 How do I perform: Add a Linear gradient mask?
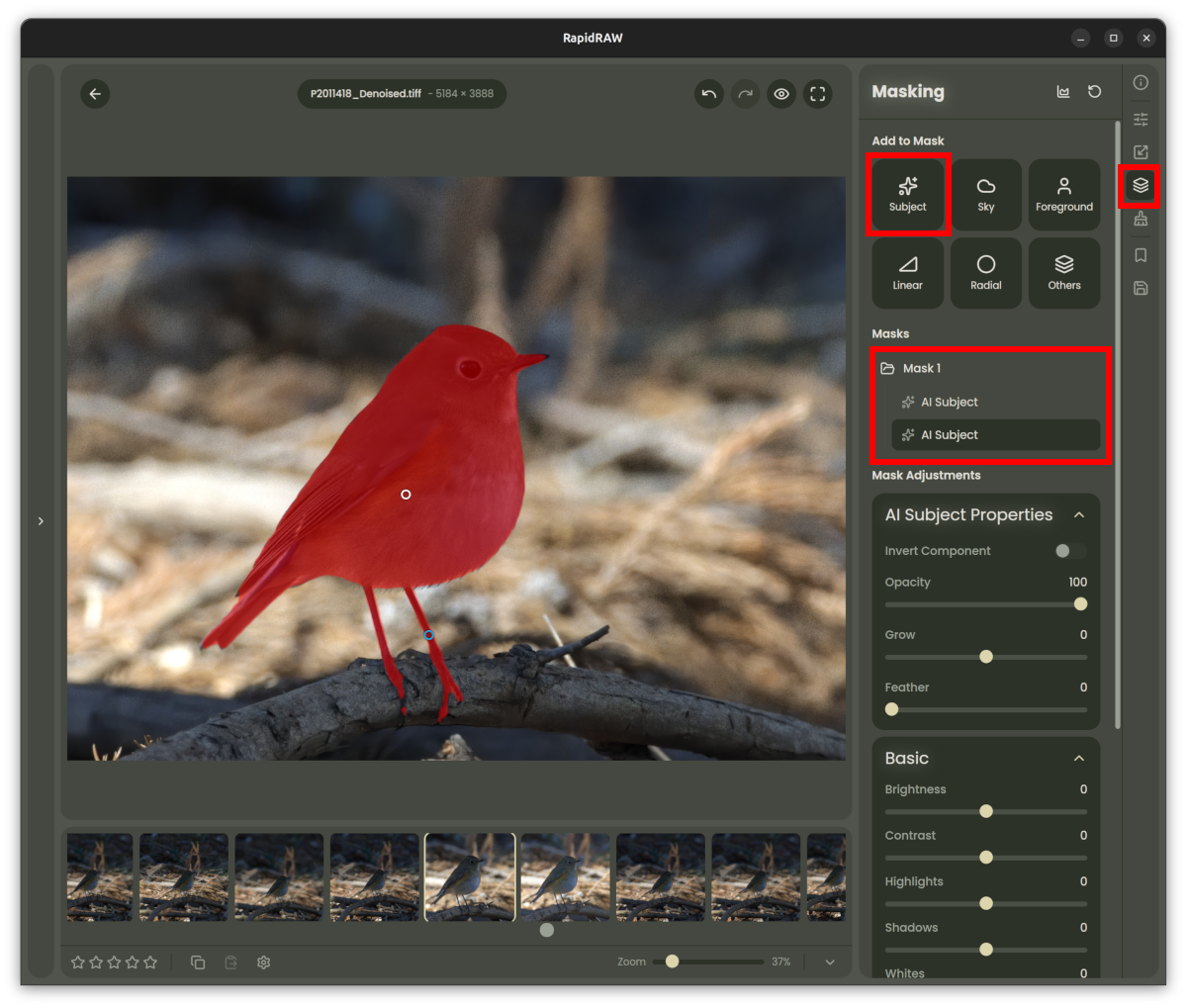pos(908,273)
